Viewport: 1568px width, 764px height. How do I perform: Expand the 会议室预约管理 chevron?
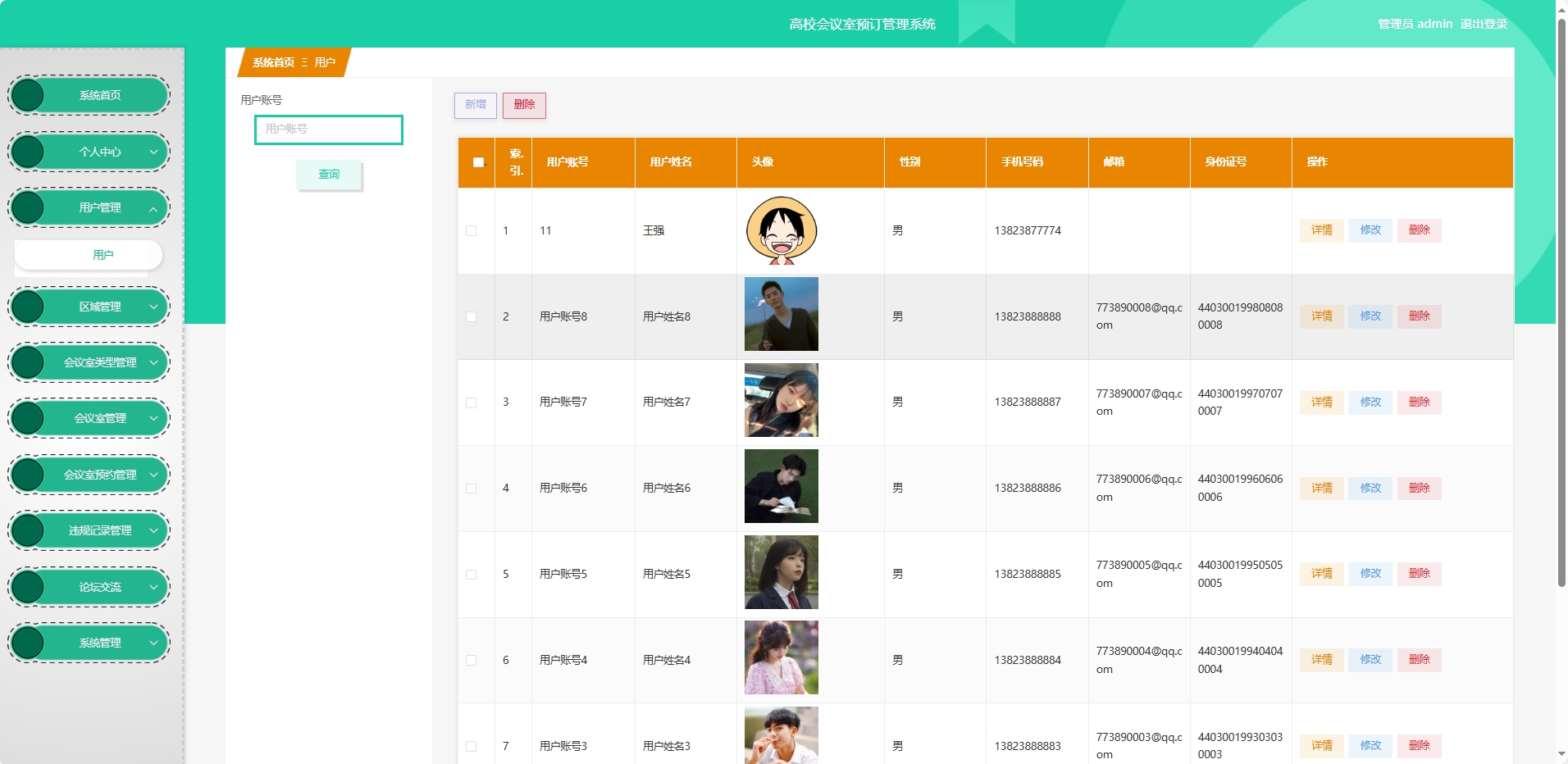pos(153,475)
